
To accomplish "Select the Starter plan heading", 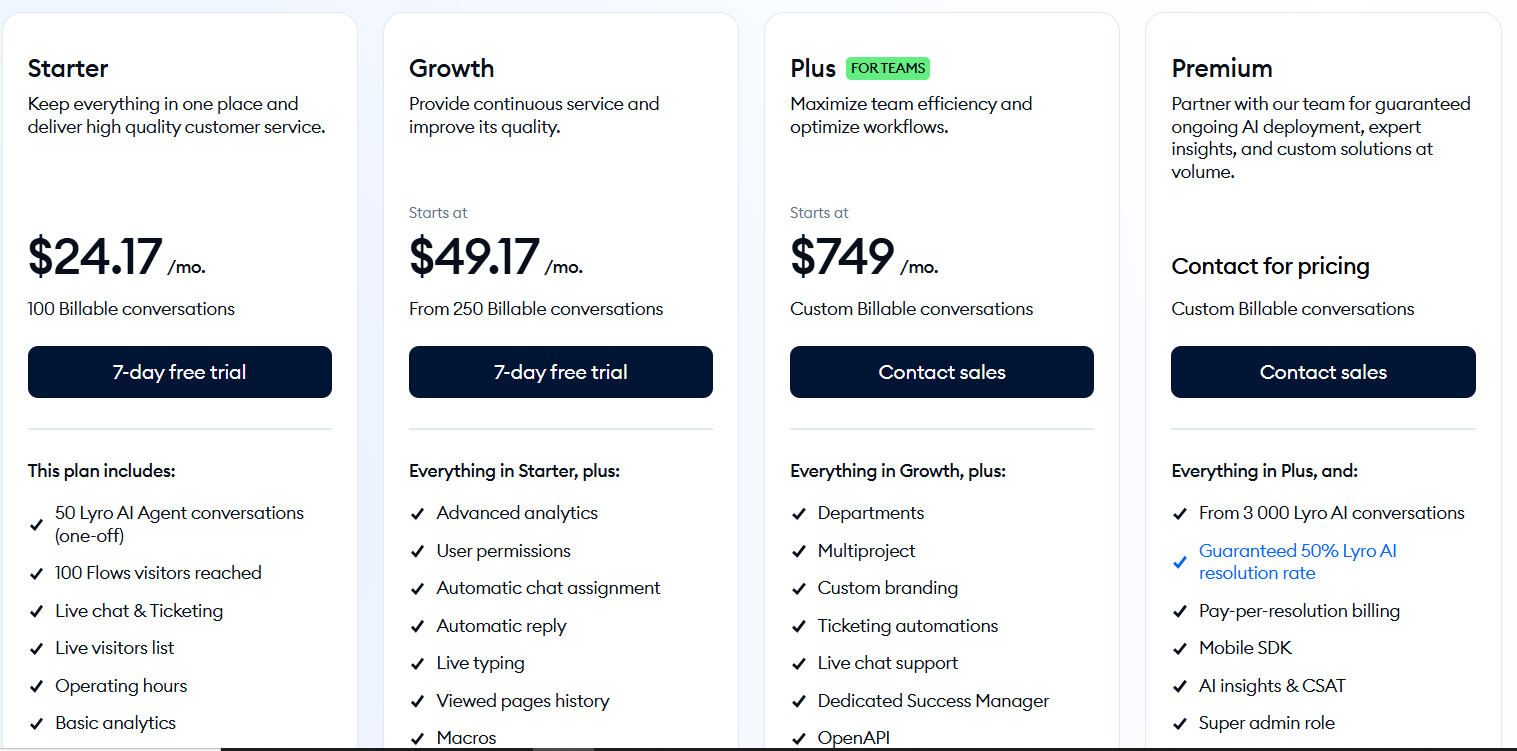I will click(68, 68).
